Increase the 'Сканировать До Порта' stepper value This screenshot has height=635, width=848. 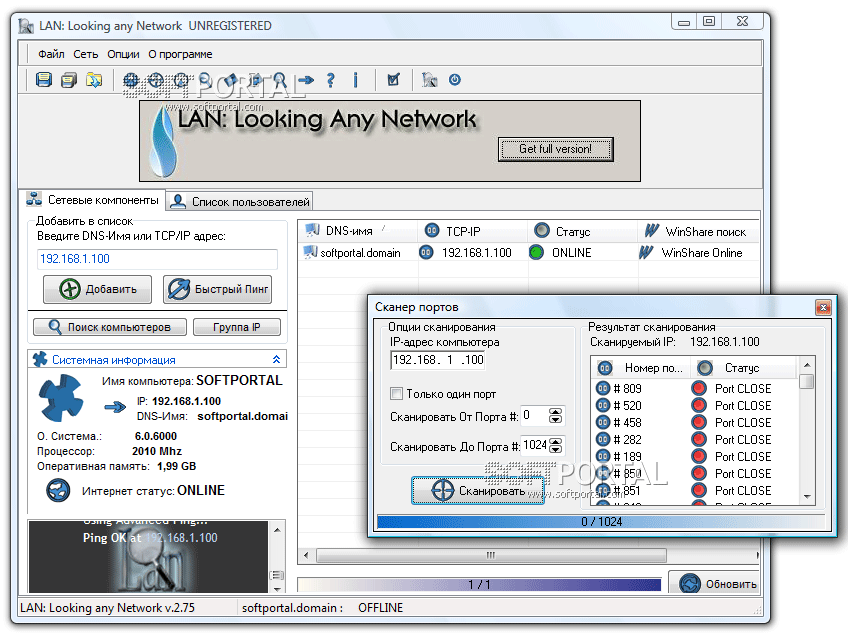tap(555, 441)
